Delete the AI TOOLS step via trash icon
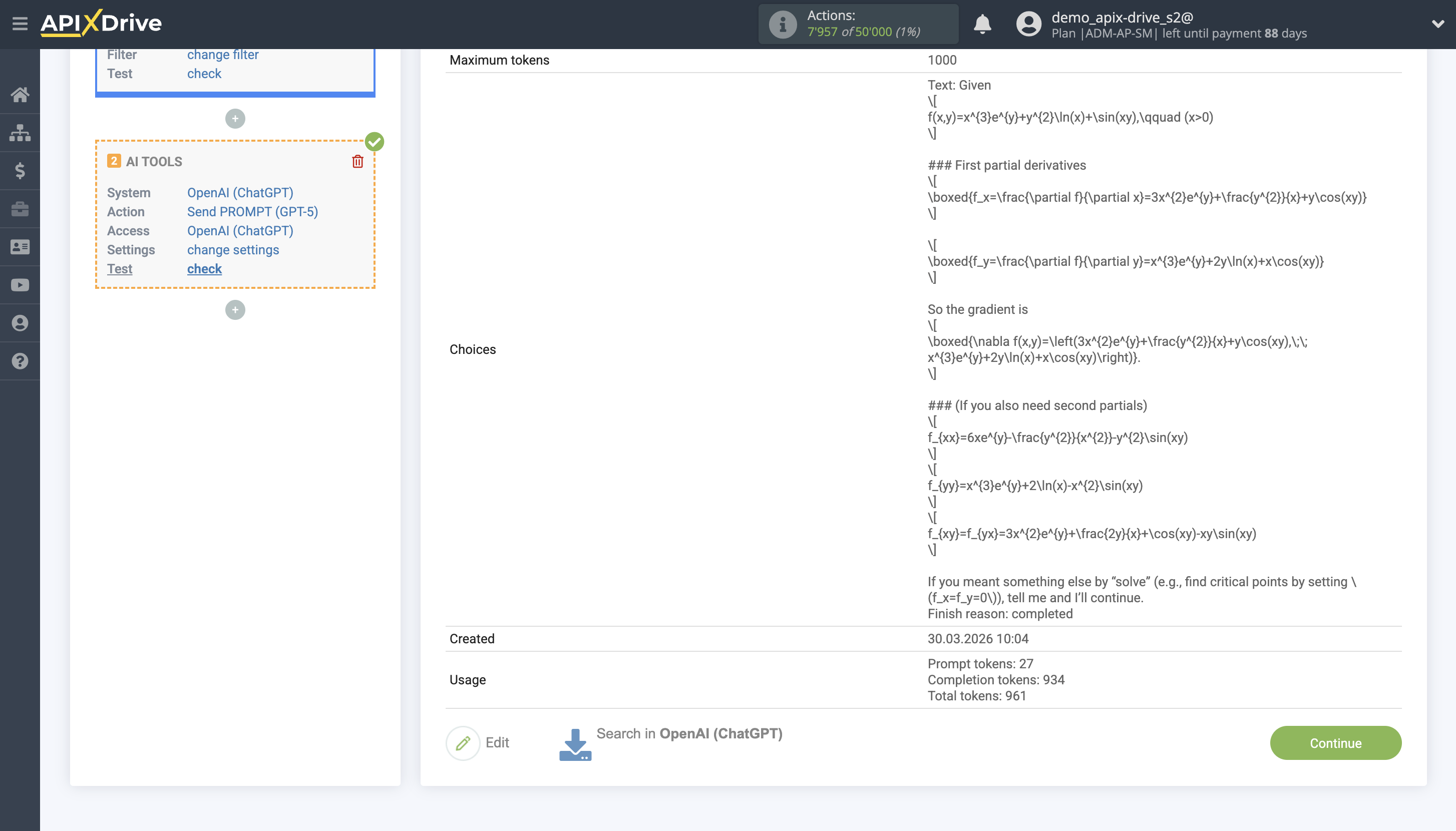The height and width of the screenshot is (831, 1456). tap(357, 162)
